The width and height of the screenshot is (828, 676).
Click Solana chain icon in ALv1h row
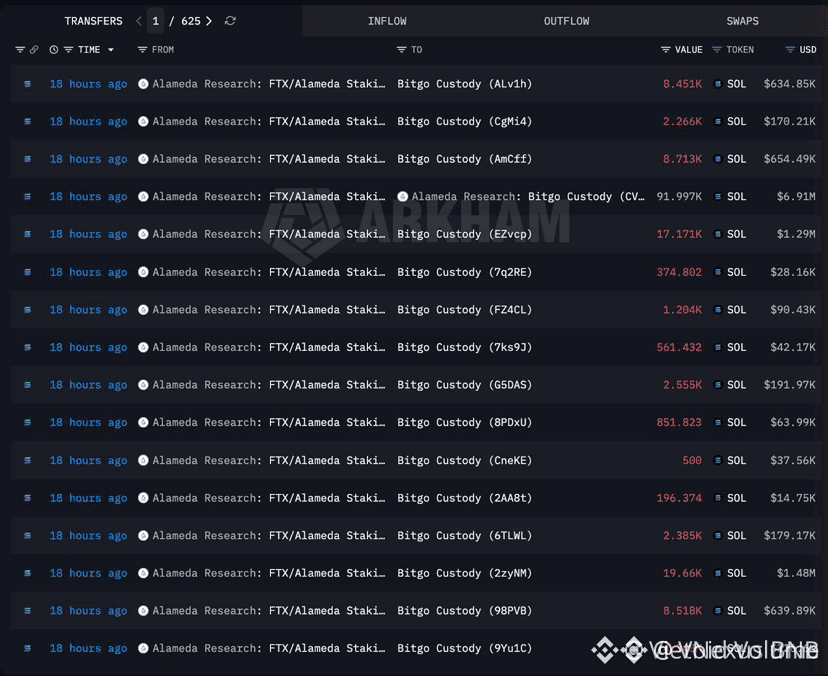pyautogui.click(x=27, y=84)
